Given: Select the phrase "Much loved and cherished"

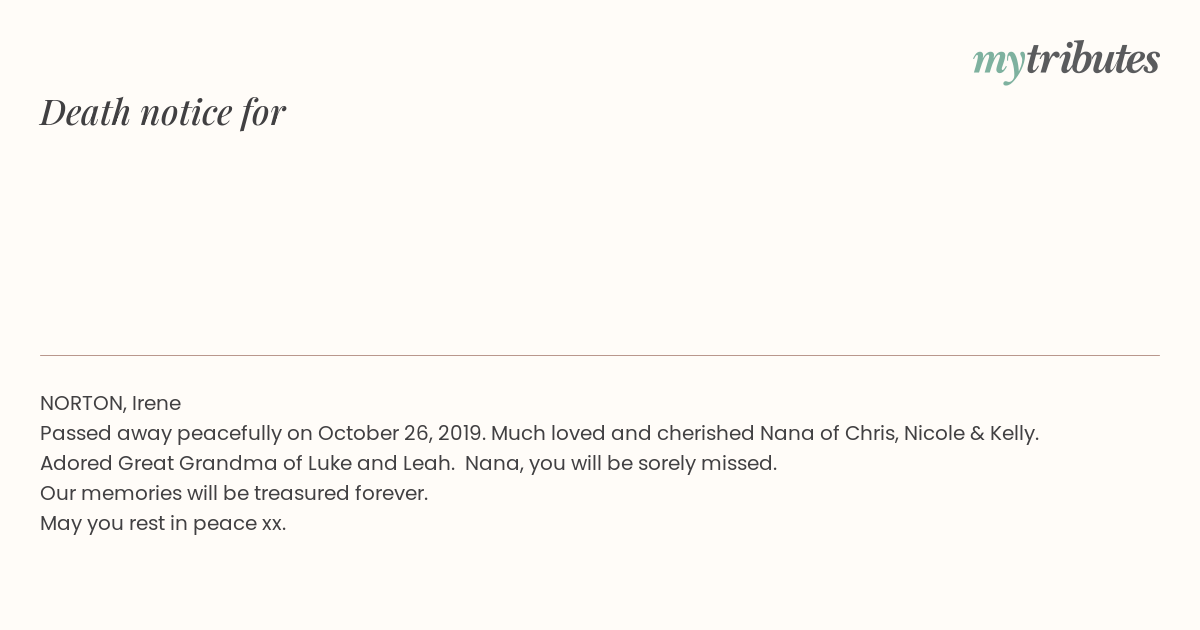Looking at the screenshot, I should point(622,434).
